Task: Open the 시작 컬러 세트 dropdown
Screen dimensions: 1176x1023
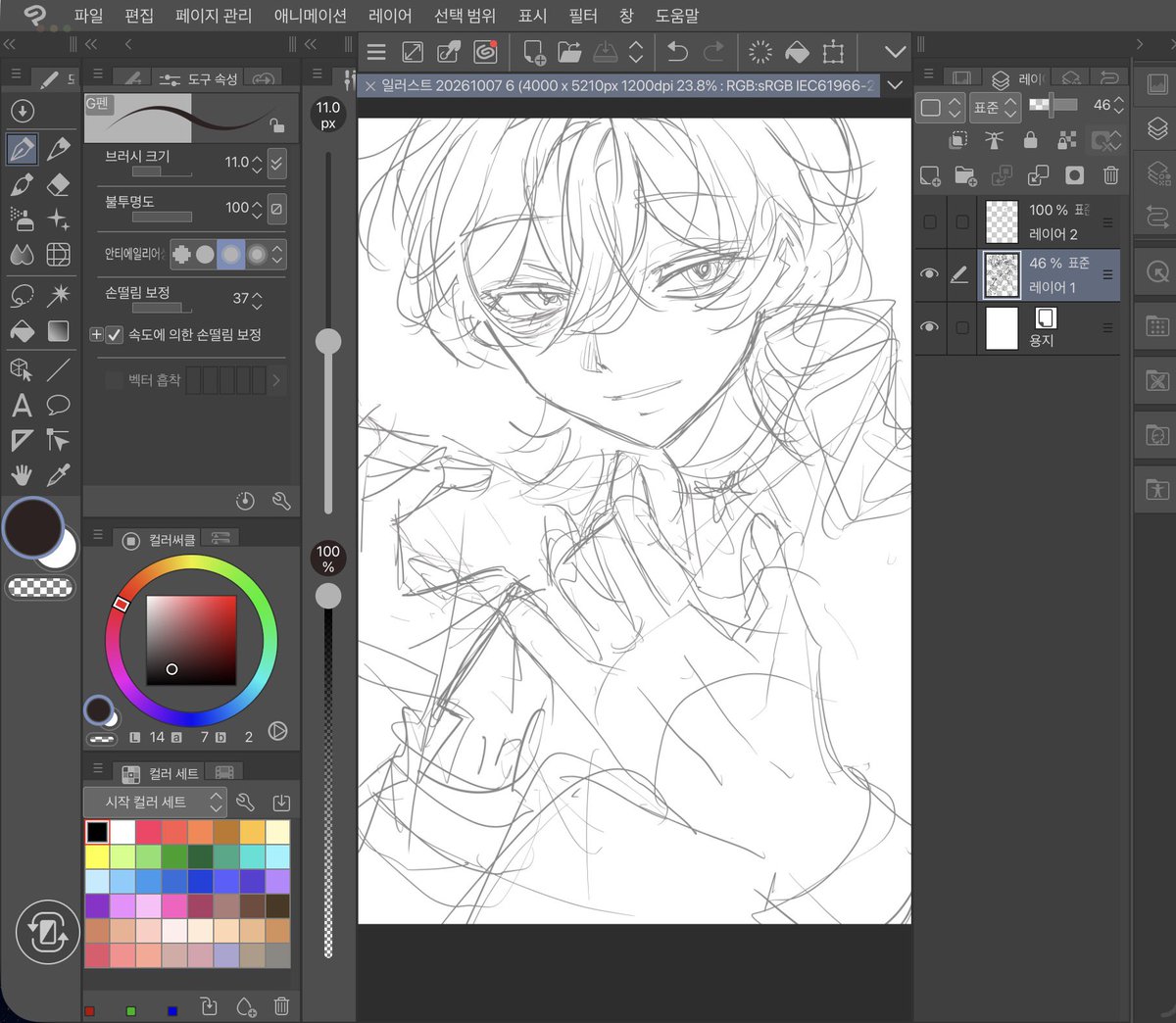Action: 155,803
